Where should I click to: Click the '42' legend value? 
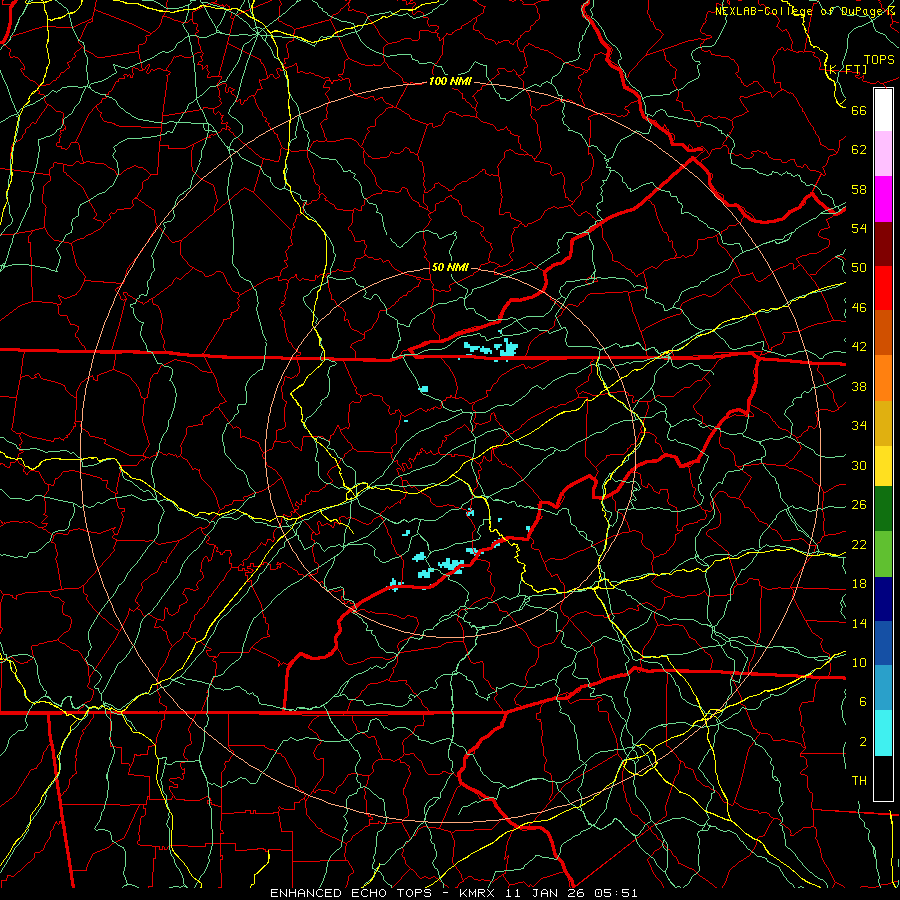pos(859,347)
